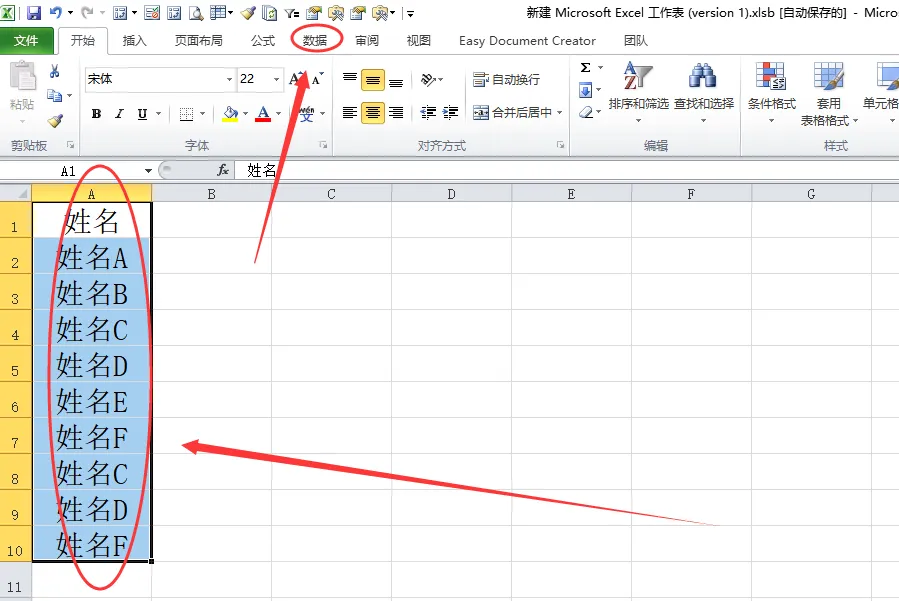The height and width of the screenshot is (601, 899).
Task: Cut the selection with scissors icon
Action: pyautogui.click(x=54, y=71)
